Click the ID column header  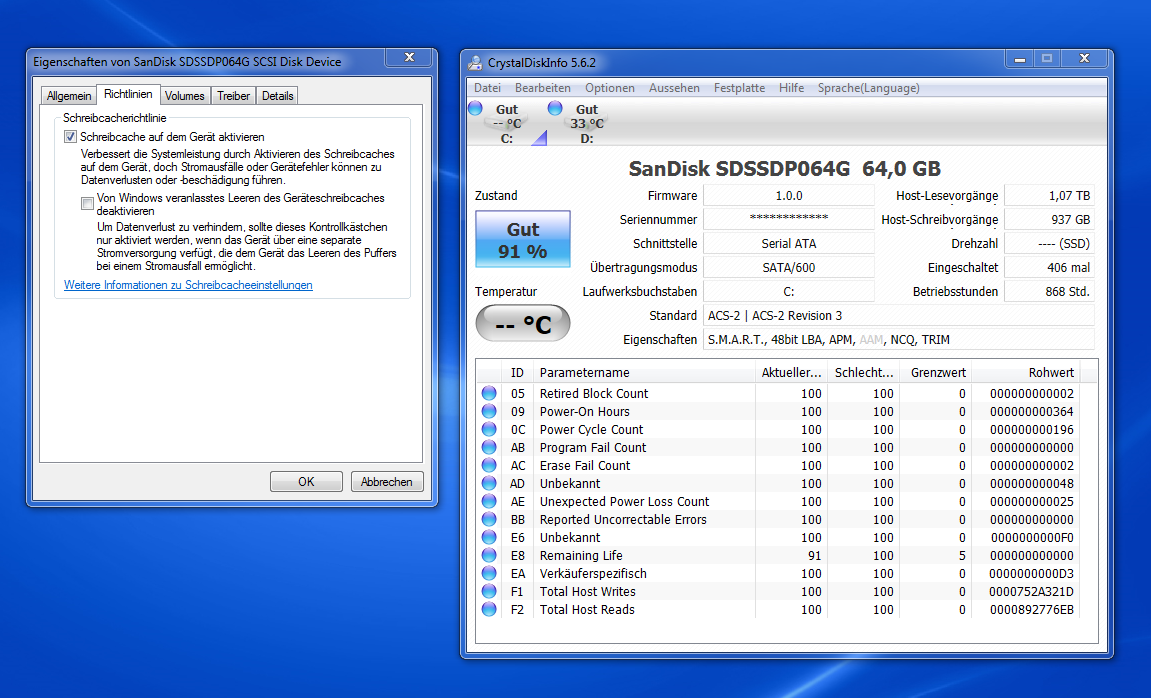pos(518,372)
